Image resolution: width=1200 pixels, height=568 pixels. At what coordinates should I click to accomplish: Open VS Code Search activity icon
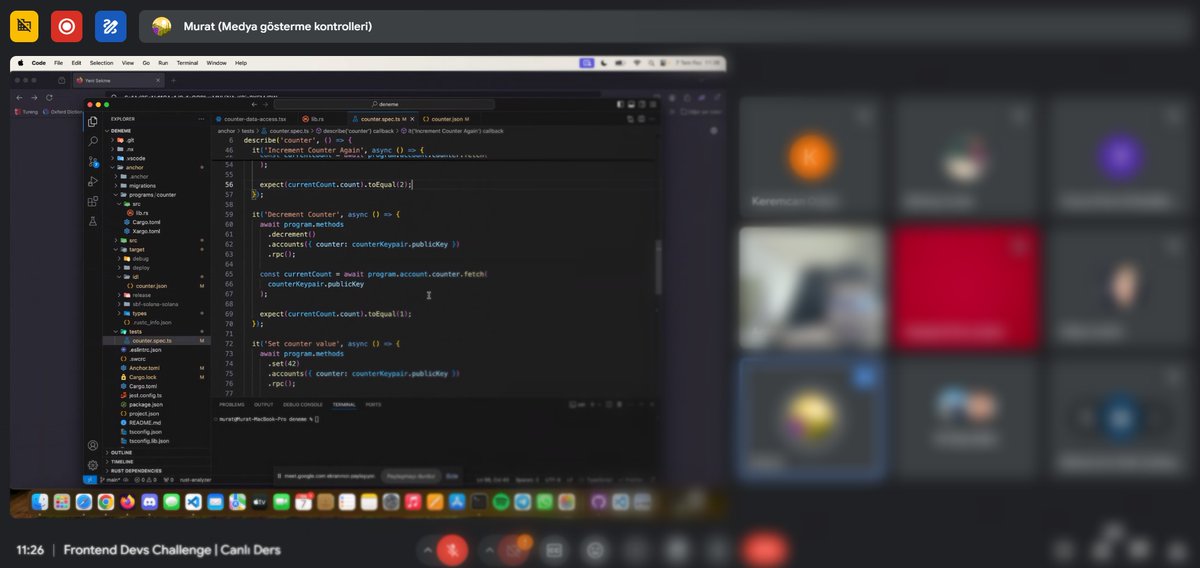click(93, 141)
